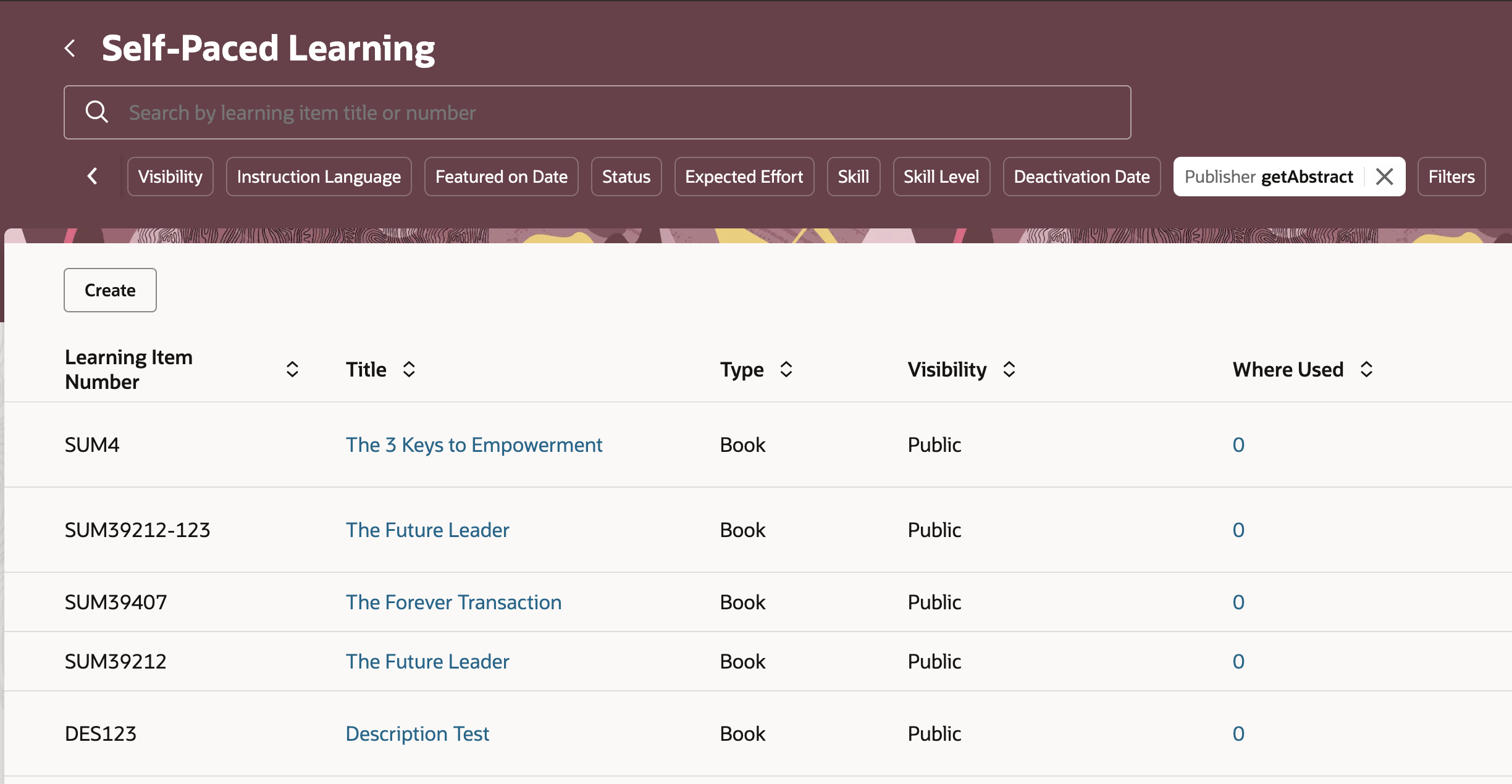The height and width of the screenshot is (784, 1512).
Task: Open the Skill Level filter
Action: click(x=941, y=177)
